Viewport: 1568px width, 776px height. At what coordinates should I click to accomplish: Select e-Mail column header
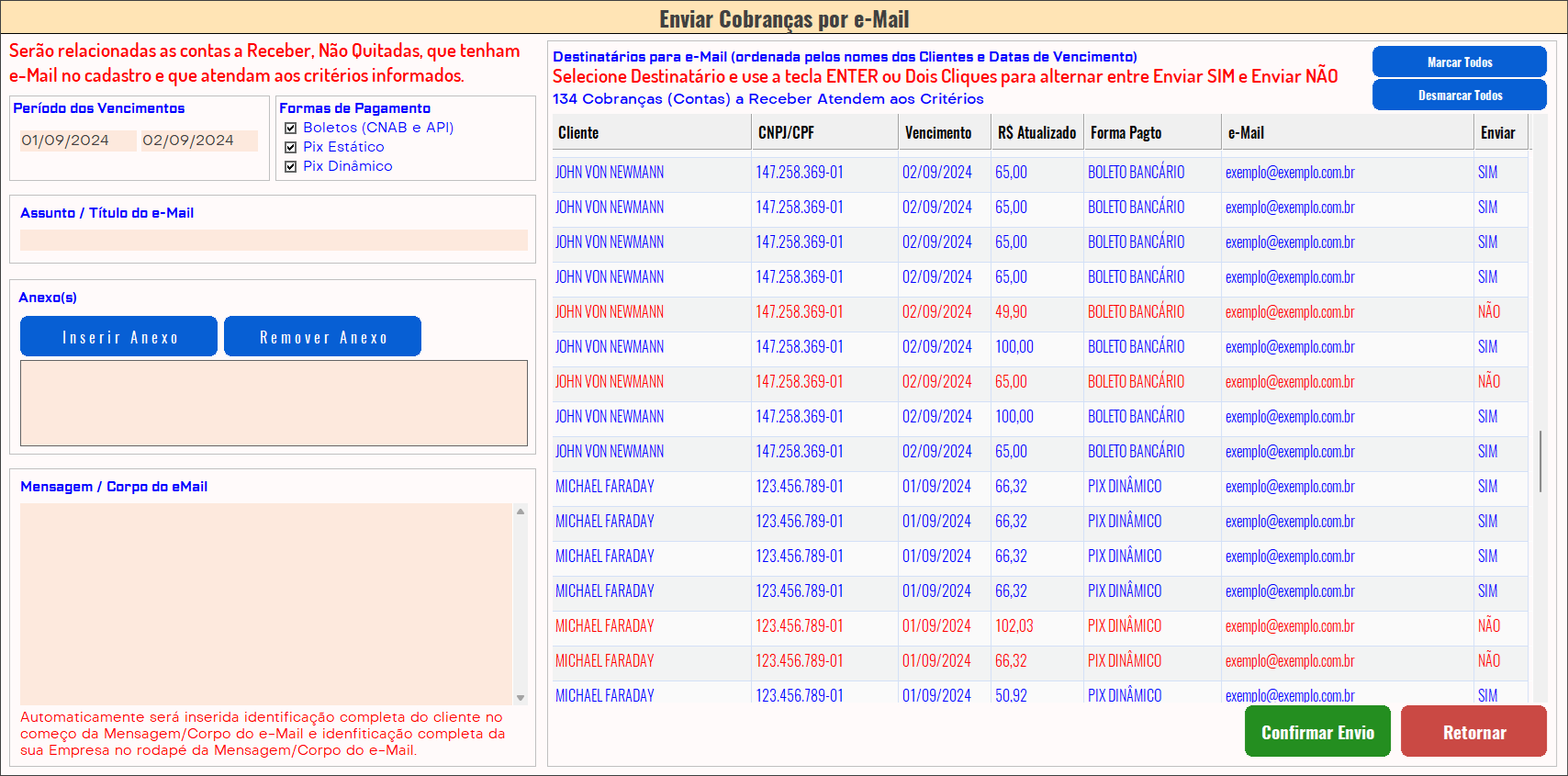pyautogui.click(x=1348, y=132)
